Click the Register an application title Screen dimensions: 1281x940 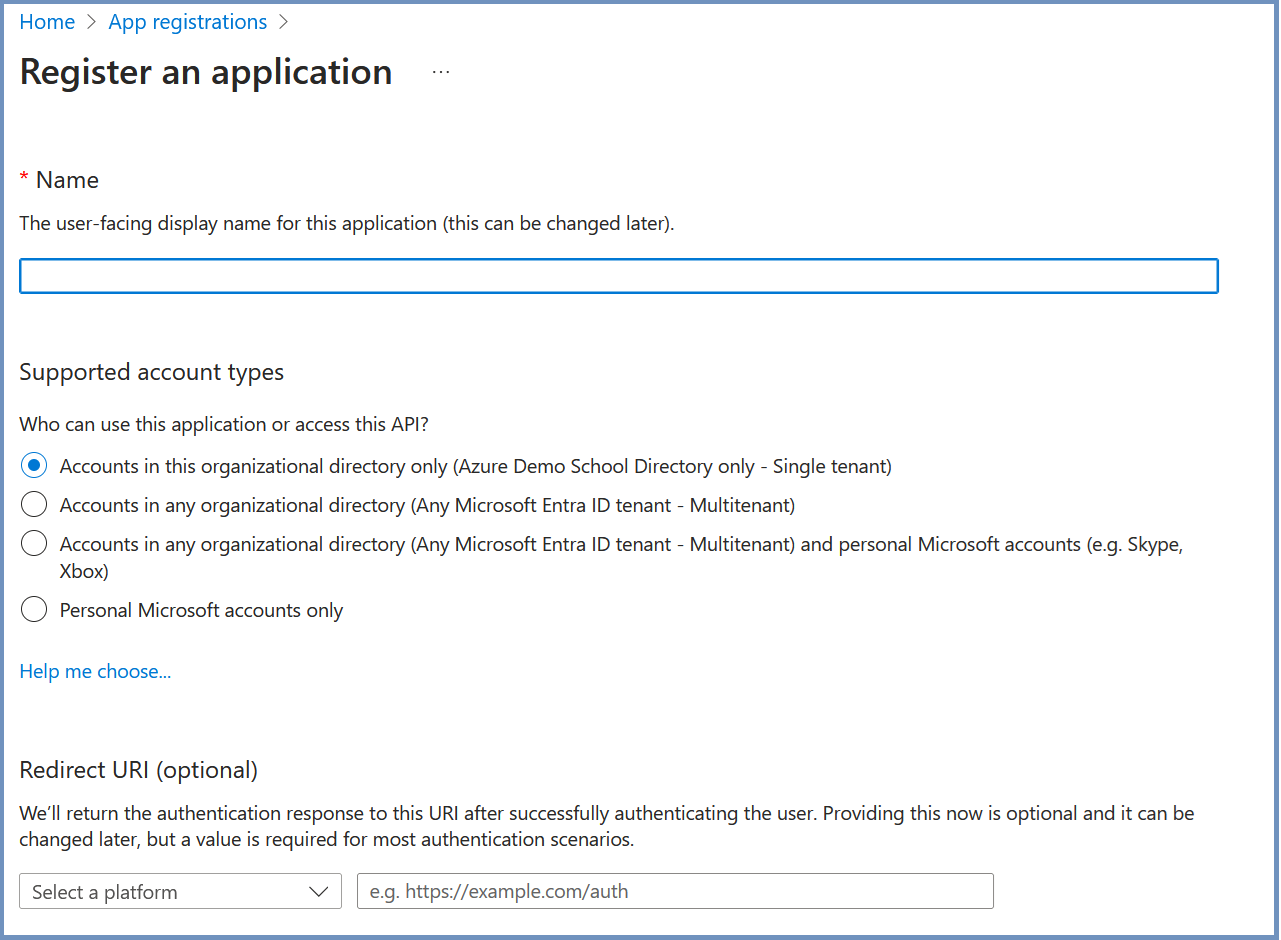click(206, 72)
